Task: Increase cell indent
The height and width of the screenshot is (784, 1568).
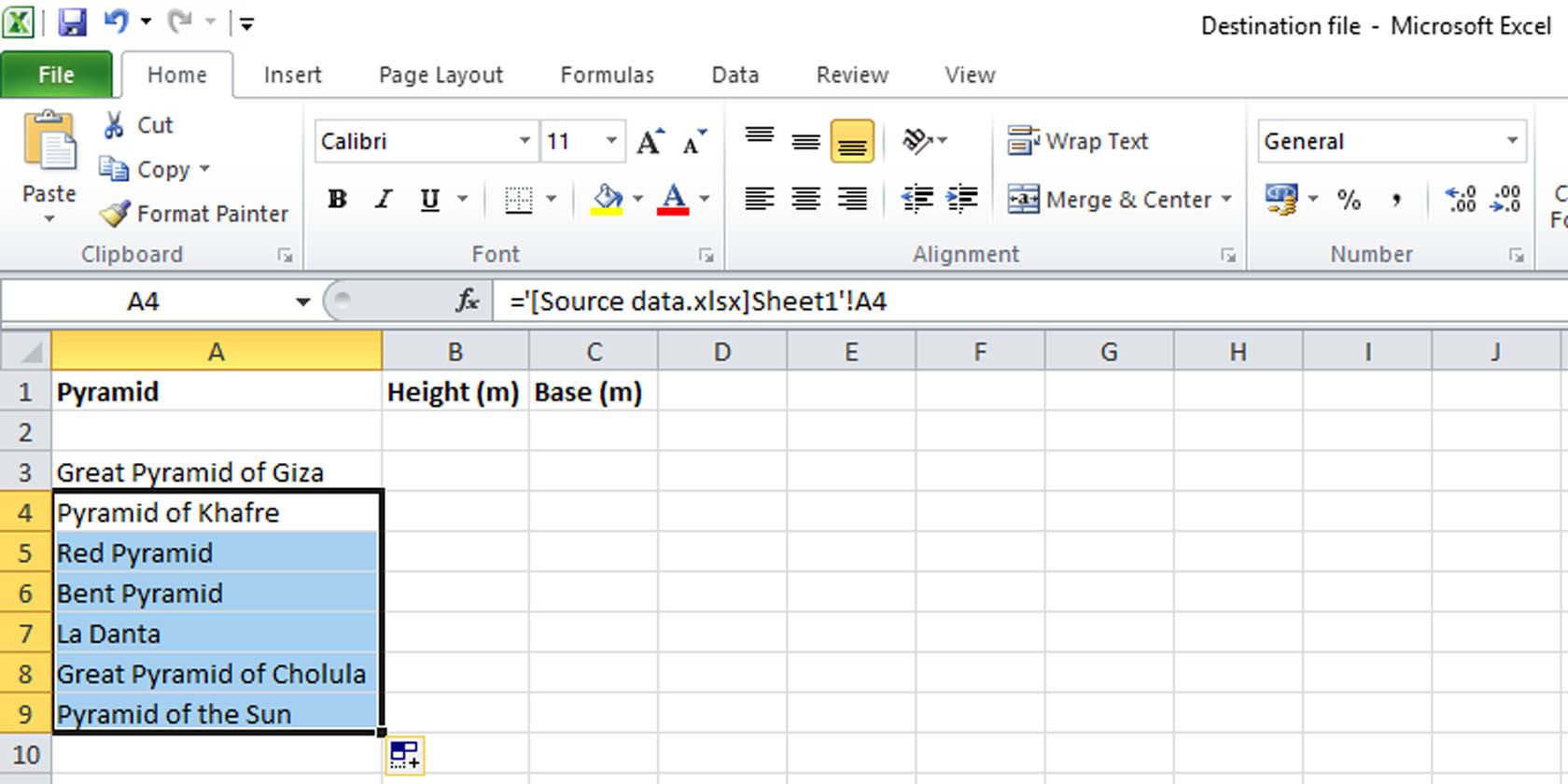Action: coord(961,199)
